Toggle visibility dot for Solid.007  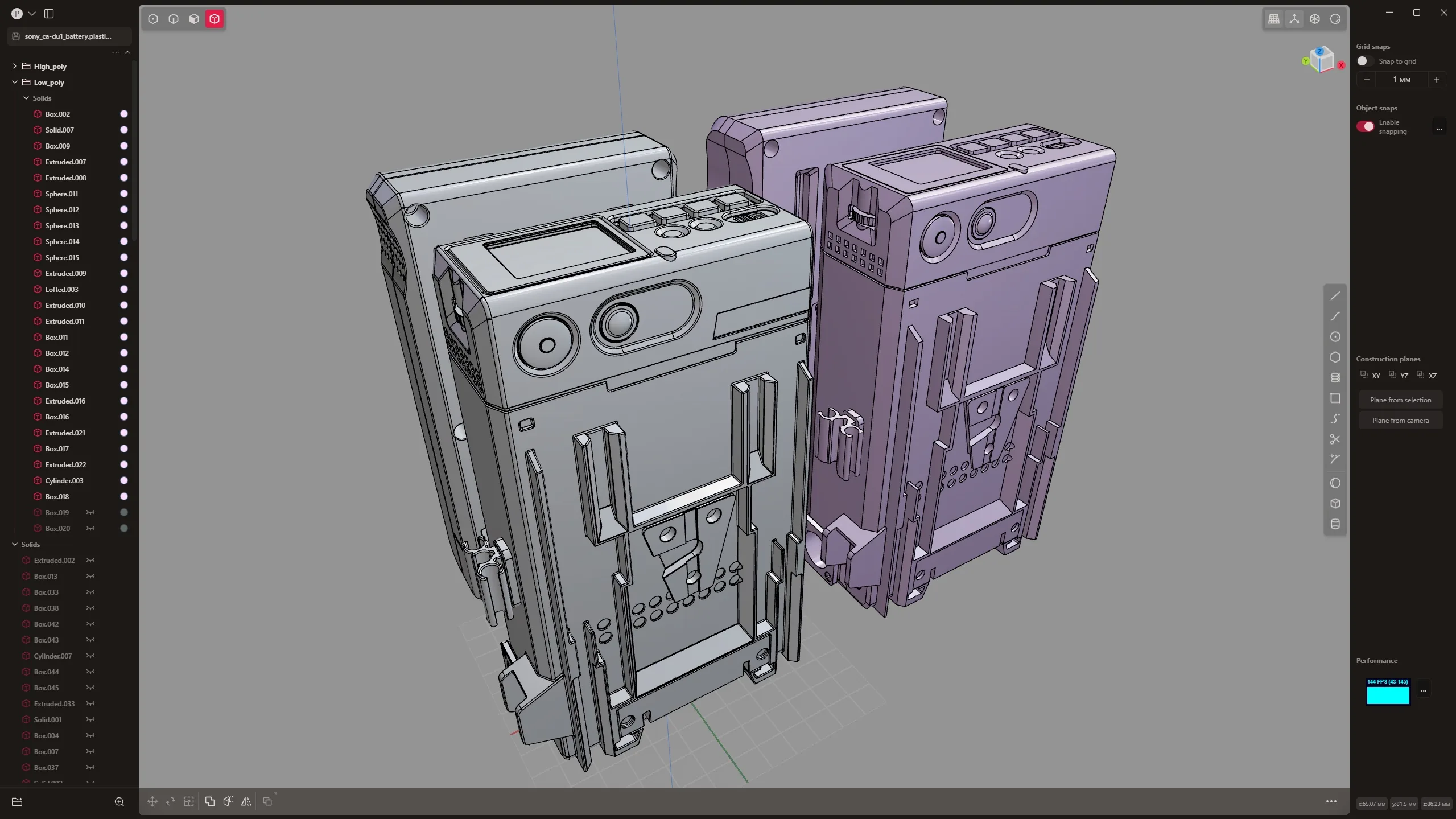pos(124,130)
